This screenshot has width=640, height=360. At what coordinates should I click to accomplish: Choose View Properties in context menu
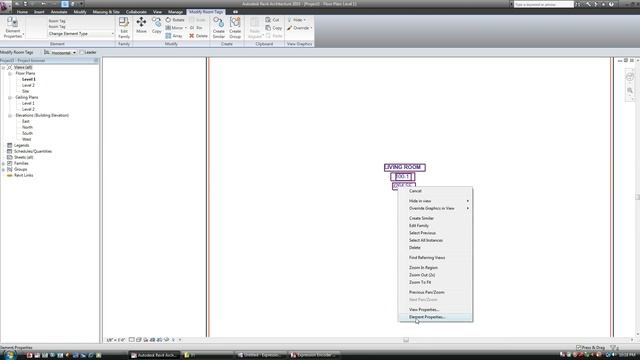pyautogui.click(x=436, y=309)
